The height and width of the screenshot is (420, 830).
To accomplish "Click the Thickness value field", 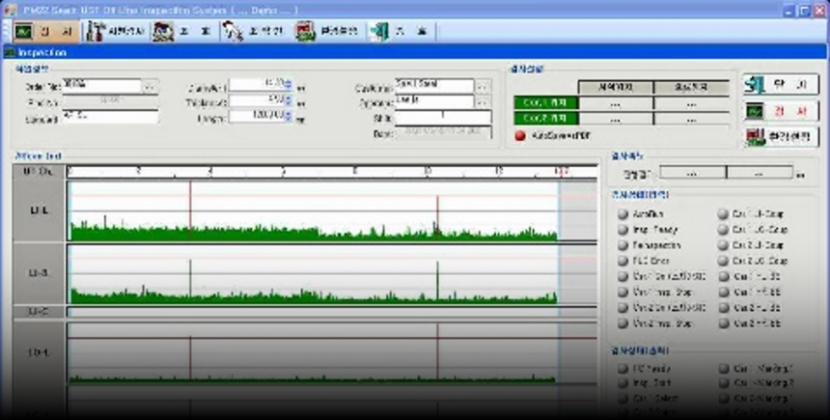I will [257, 101].
